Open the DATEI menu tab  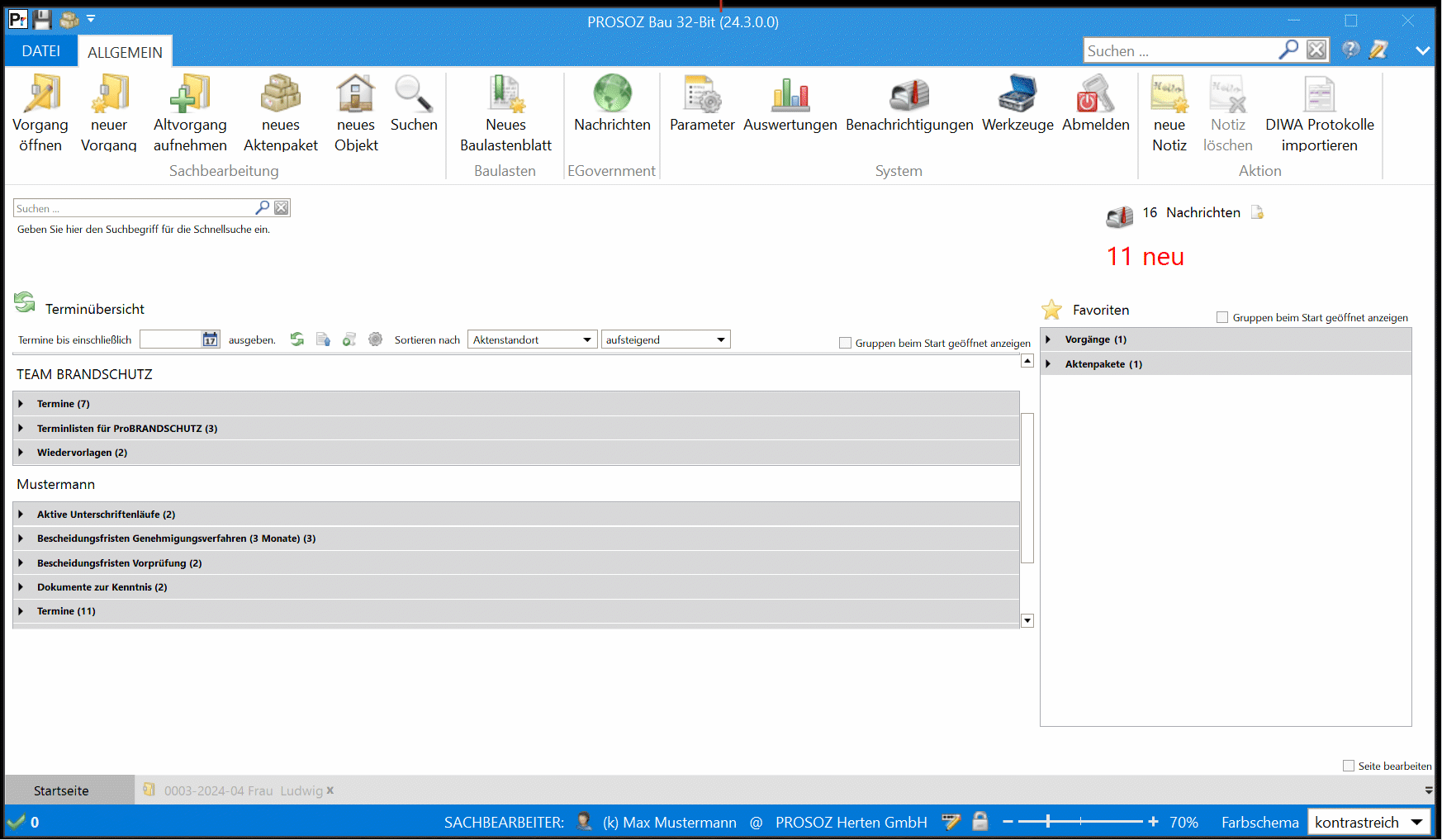coord(40,51)
